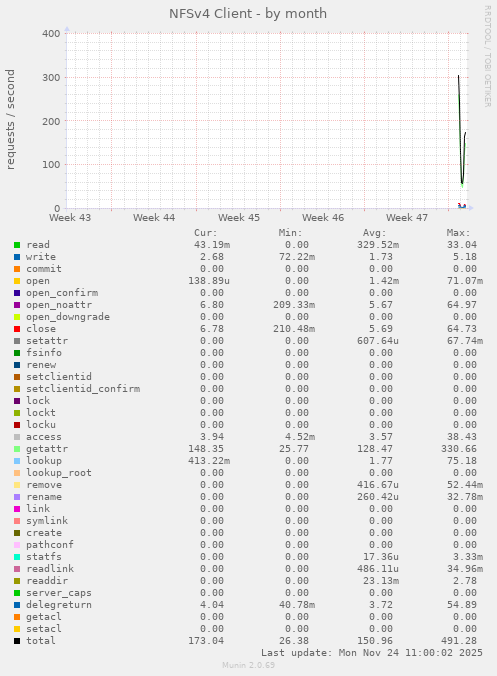Select the 'renew' legend label
Viewport: 497px width, 676px height.
click(x=41, y=365)
